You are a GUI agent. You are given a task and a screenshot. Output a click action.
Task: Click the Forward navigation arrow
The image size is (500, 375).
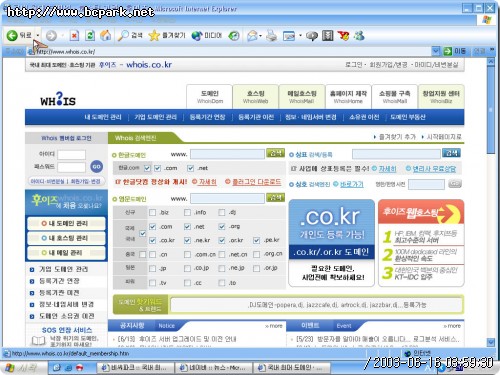click(51, 35)
